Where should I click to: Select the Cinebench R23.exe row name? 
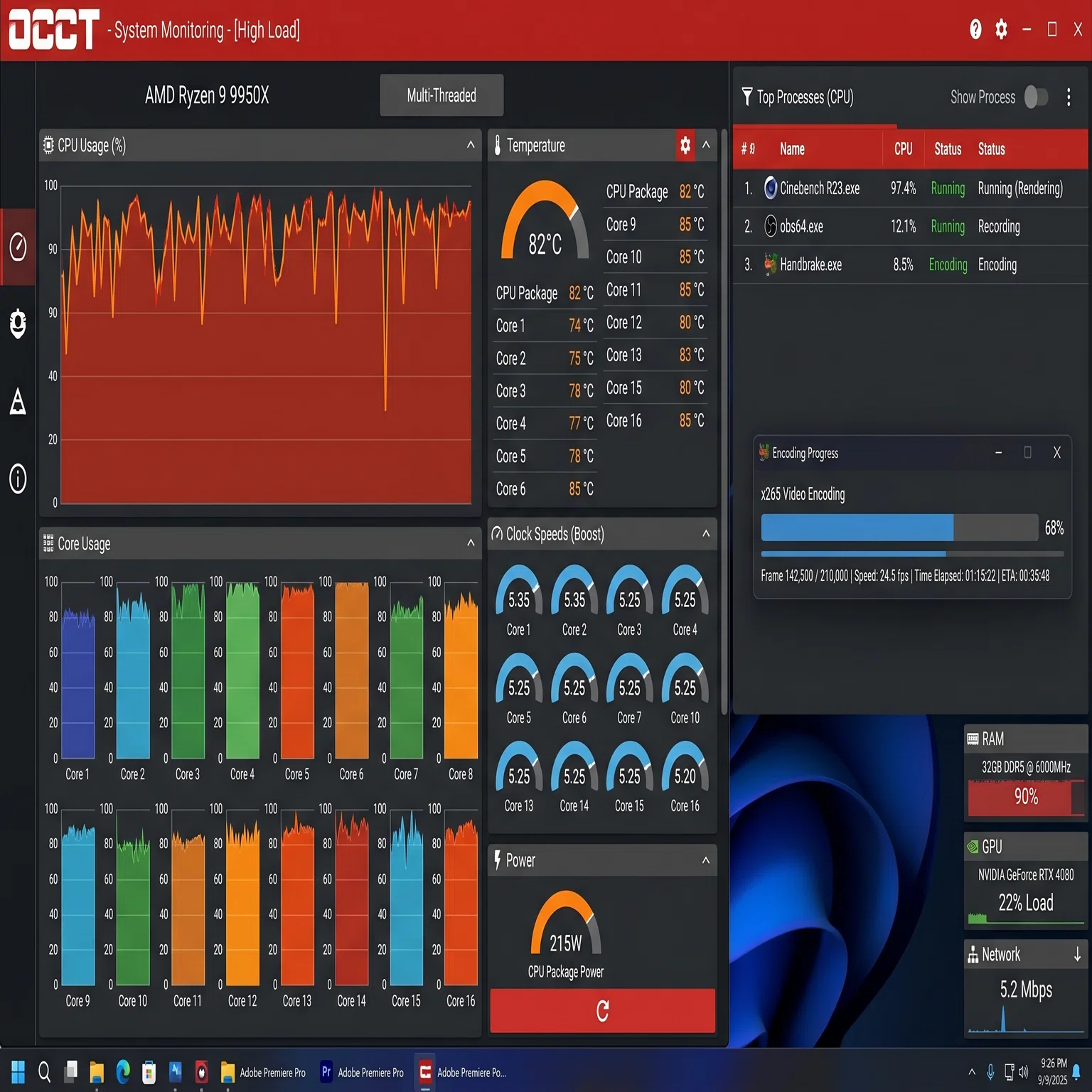coord(820,188)
